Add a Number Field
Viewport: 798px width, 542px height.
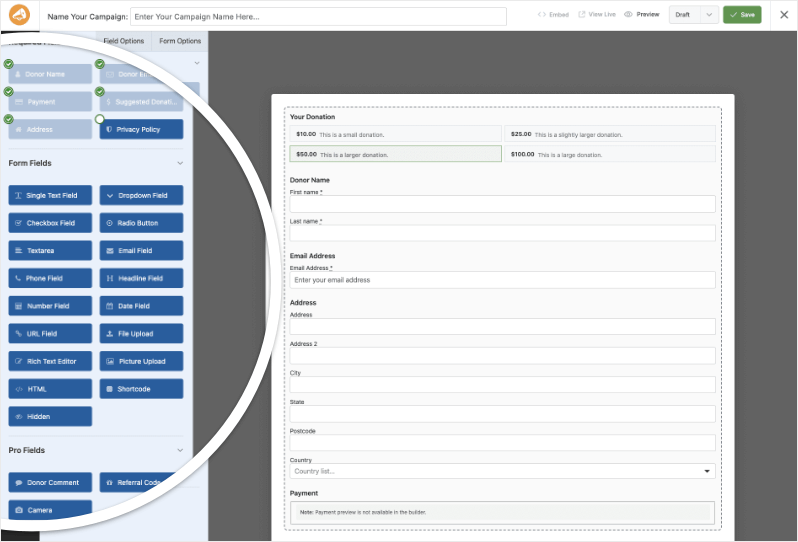pos(50,306)
